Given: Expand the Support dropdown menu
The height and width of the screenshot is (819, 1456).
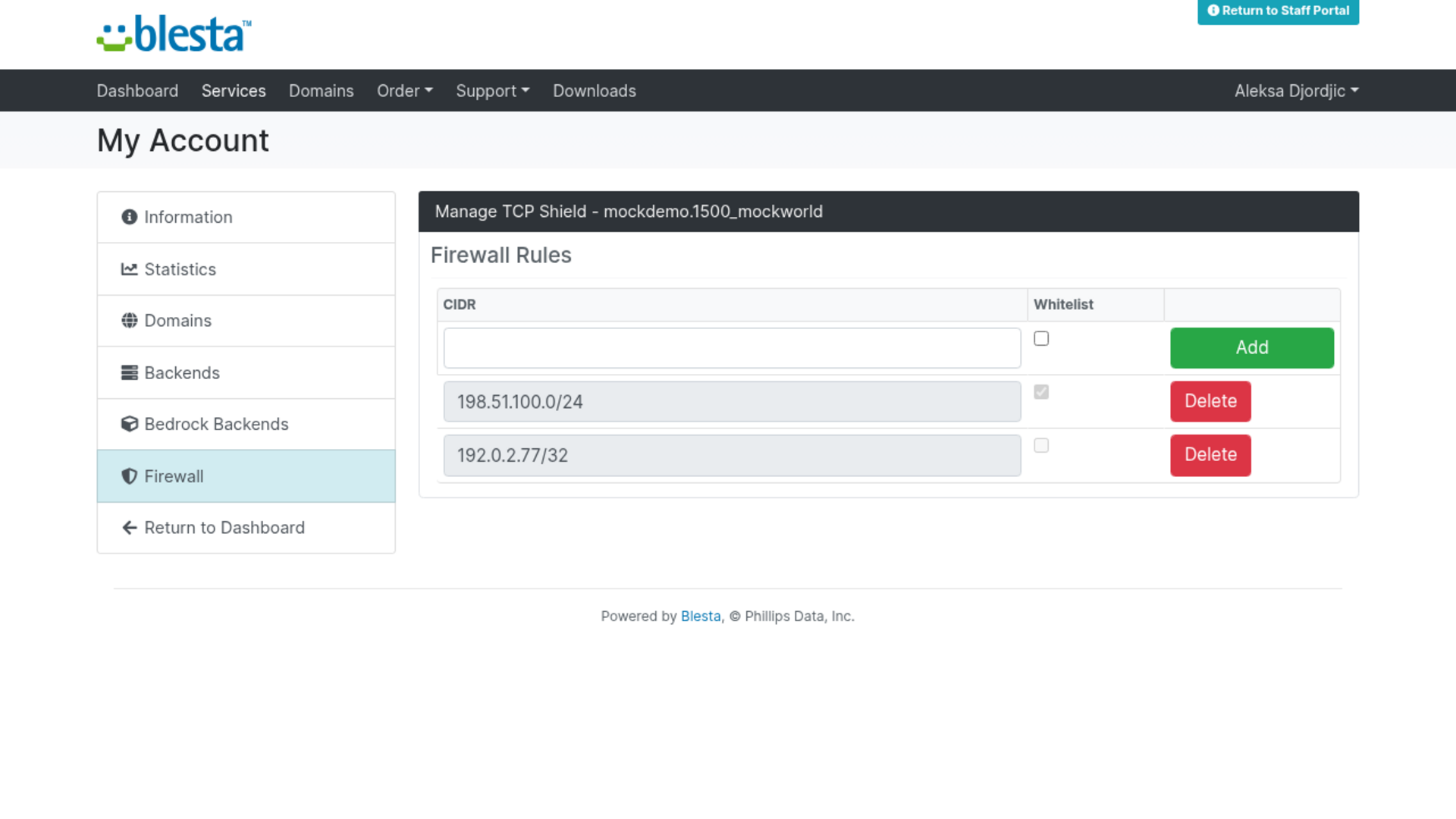Looking at the screenshot, I should point(493,91).
